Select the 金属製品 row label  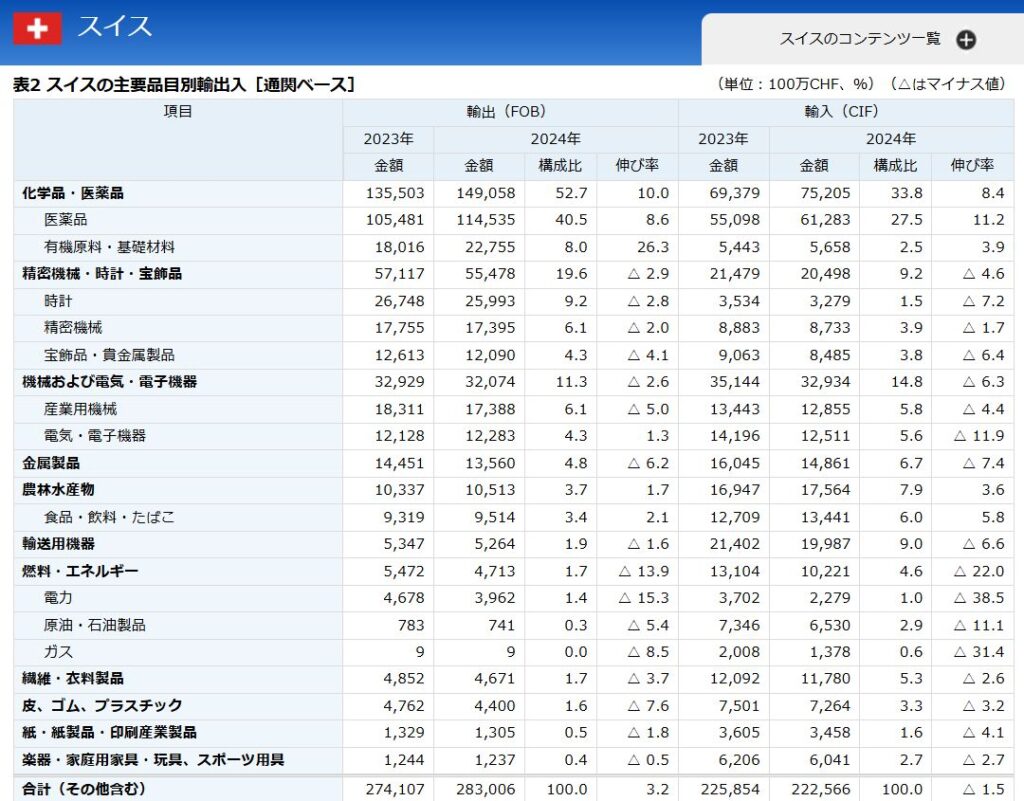coord(51,463)
